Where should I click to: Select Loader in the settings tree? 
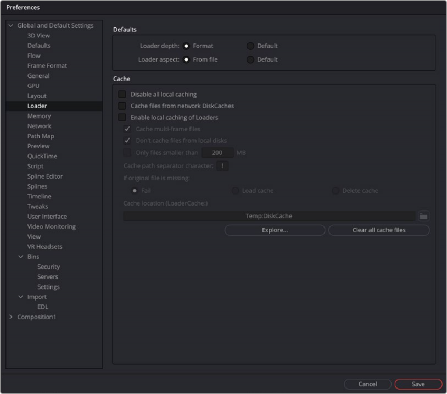(x=37, y=106)
